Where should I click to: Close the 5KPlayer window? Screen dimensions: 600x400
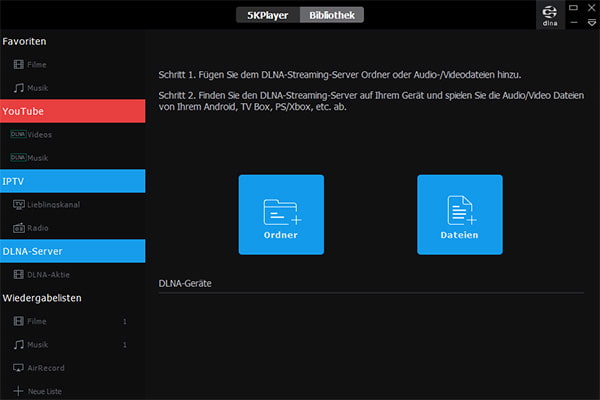tap(592, 8)
